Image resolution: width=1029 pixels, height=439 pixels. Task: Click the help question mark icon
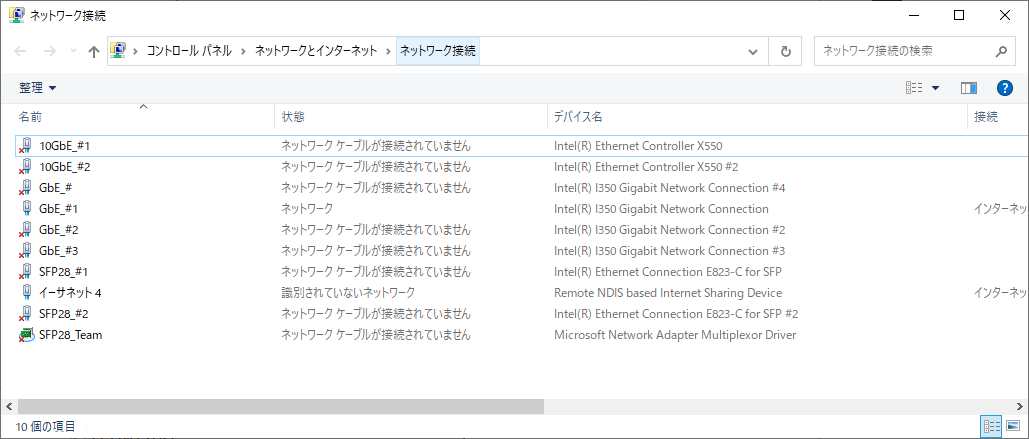1005,88
